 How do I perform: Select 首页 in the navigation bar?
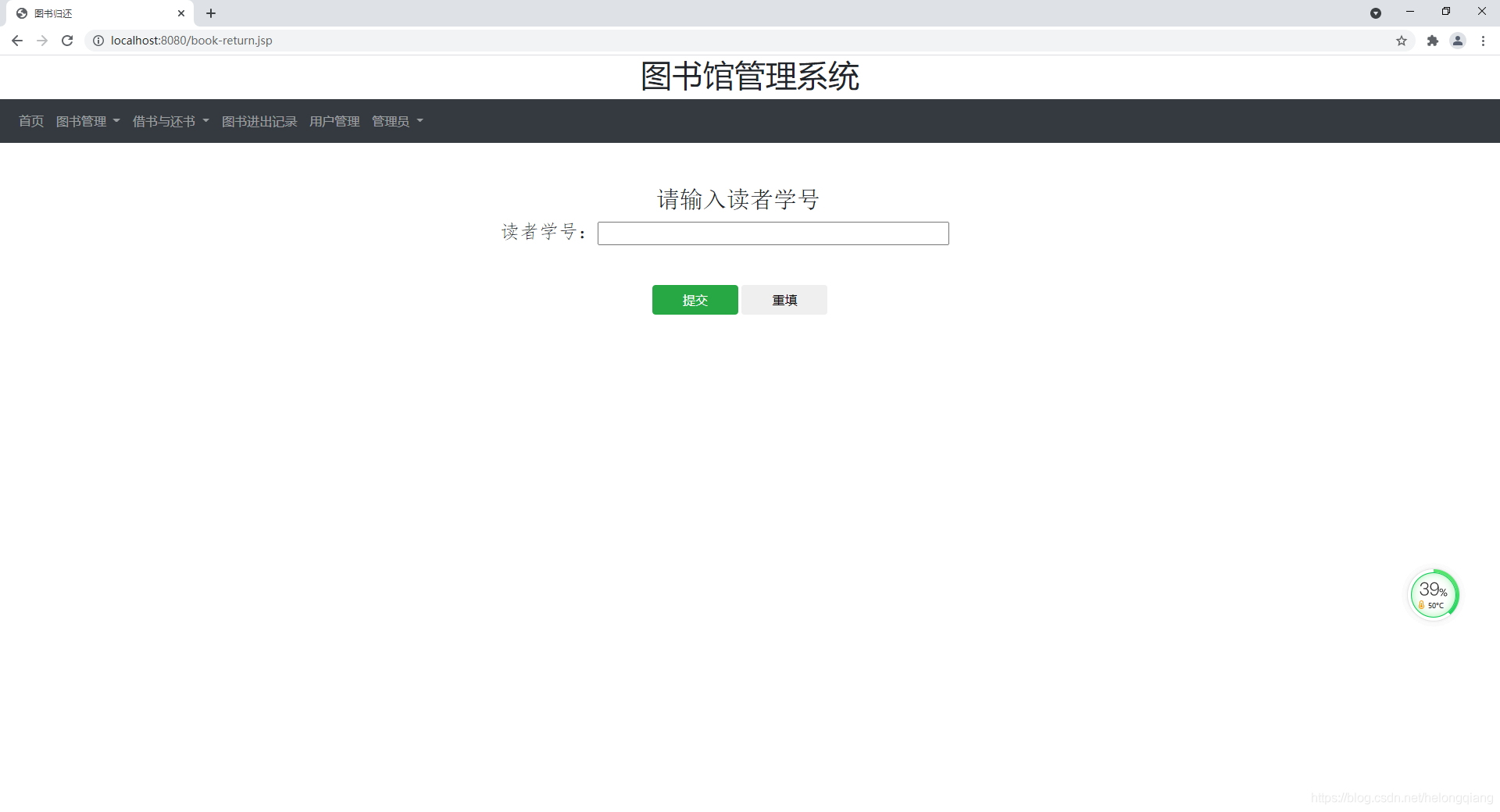[30, 121]
